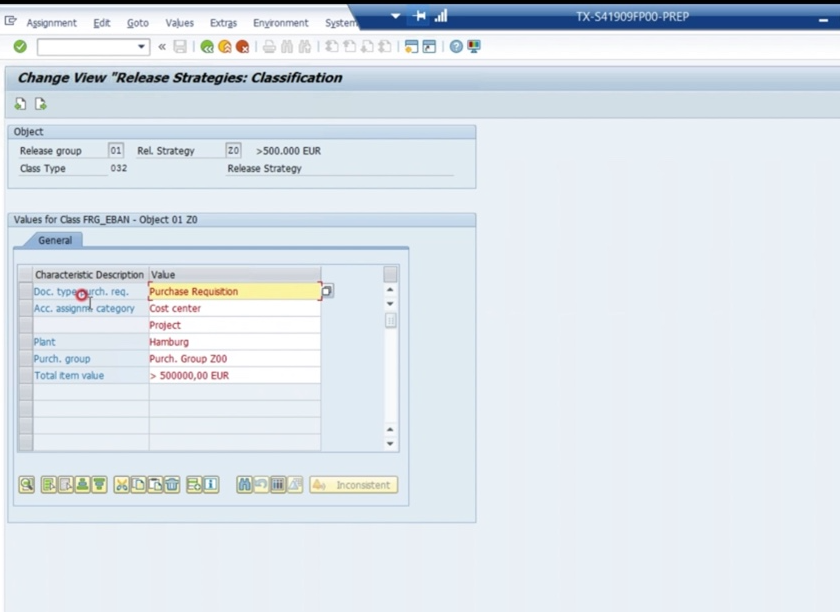Click the Scissors cut icon

122,485
